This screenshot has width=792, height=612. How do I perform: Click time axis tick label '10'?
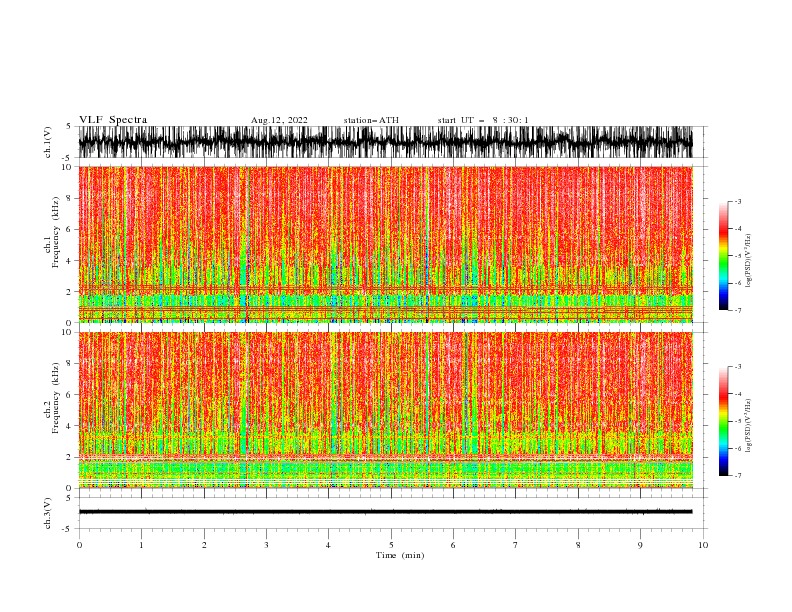click(x=703, y=545)
